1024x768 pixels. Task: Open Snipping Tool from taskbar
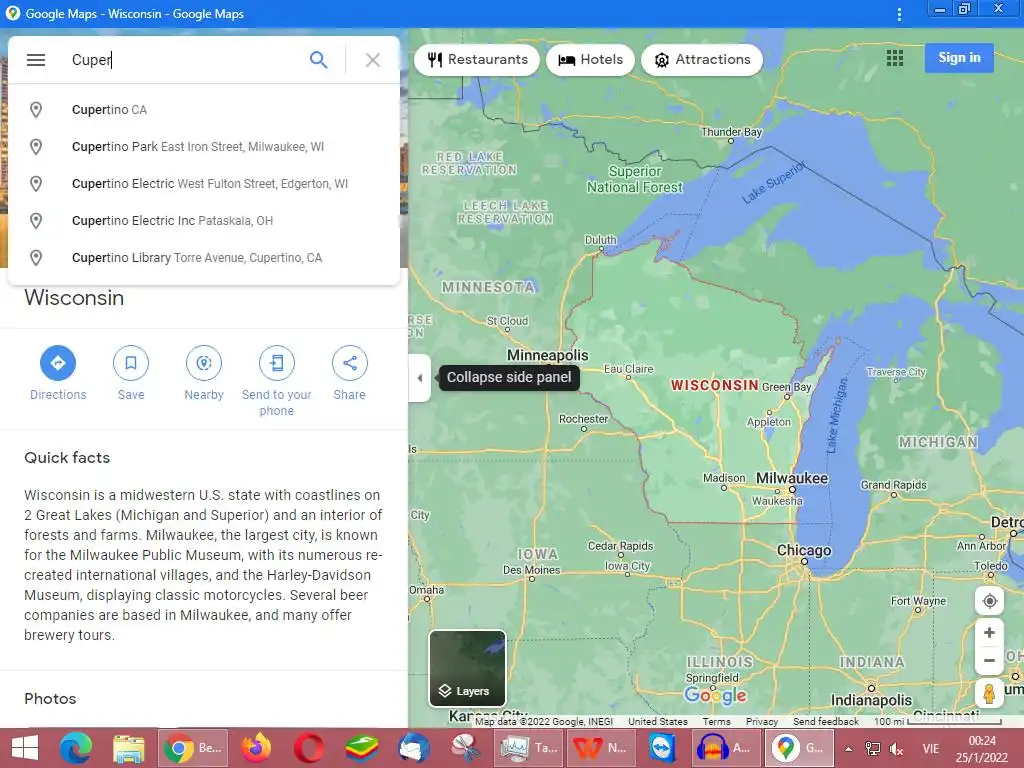466,748
